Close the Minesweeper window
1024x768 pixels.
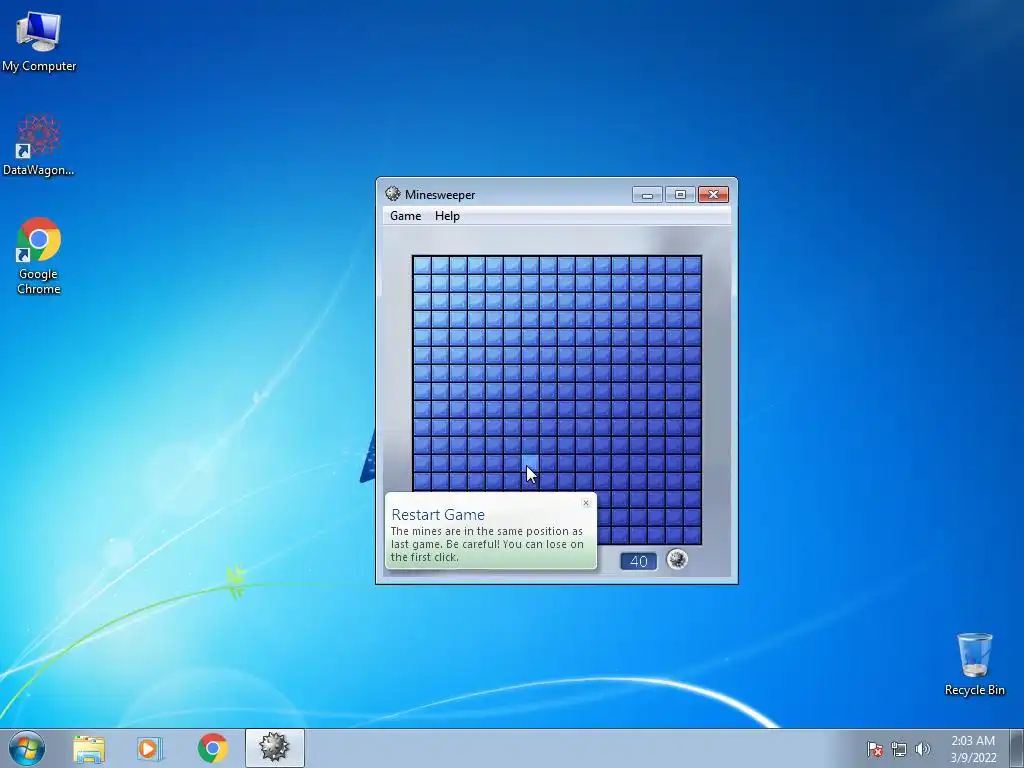(x=713, y=195)
